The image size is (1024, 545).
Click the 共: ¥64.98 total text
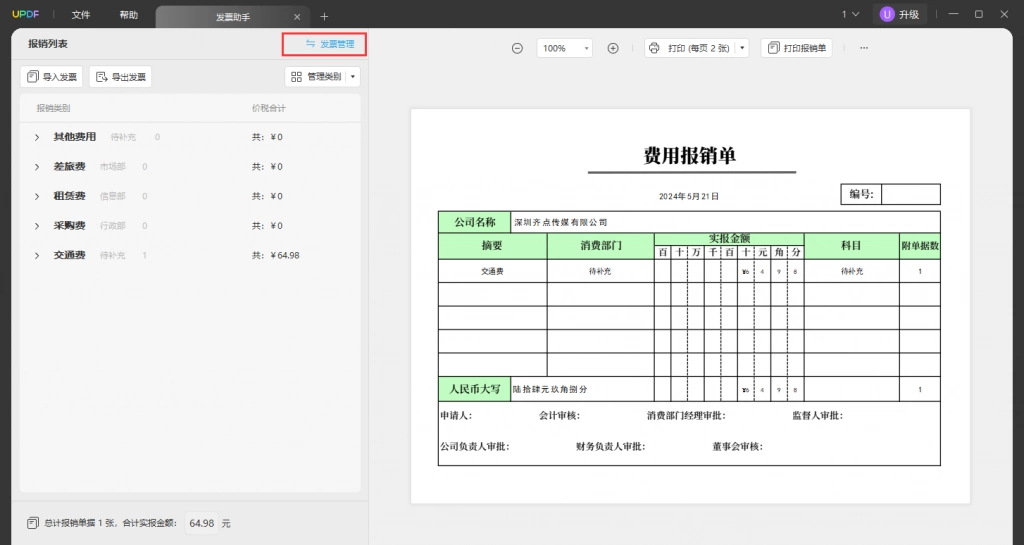(x=276, y=255)
